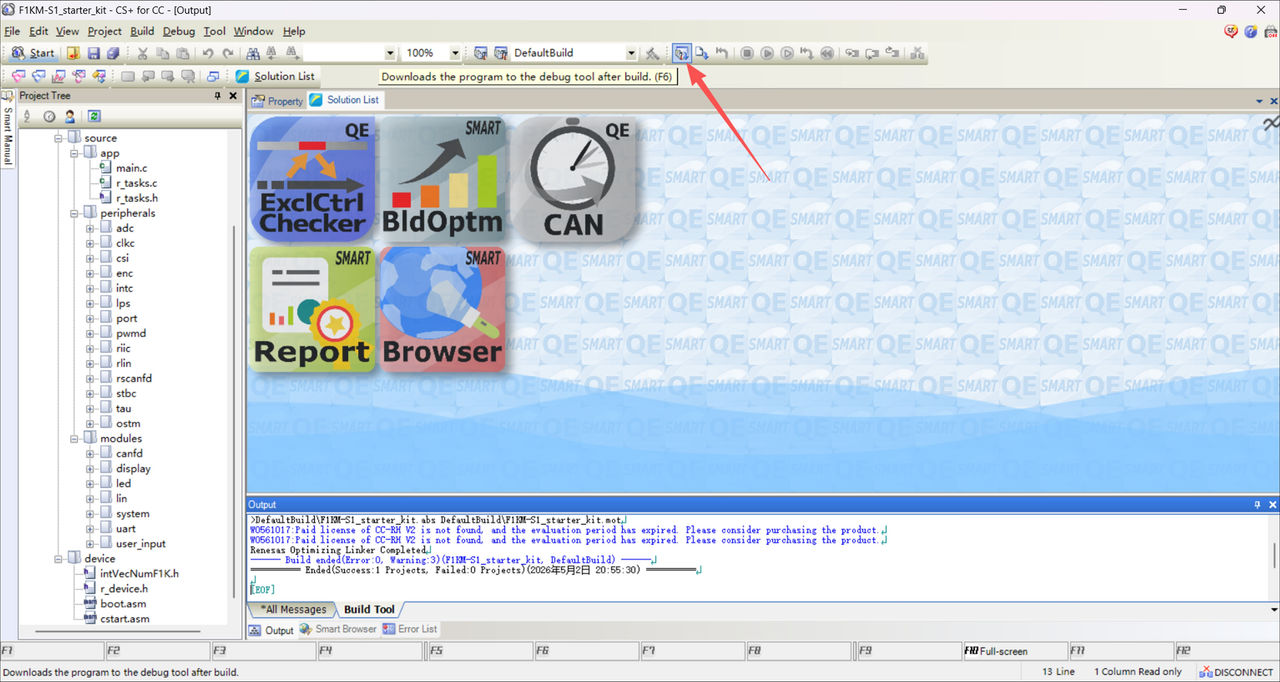Select boot.asm in Project Tree
This screenshot has width=1280, height=682.
tap(123, 604)
